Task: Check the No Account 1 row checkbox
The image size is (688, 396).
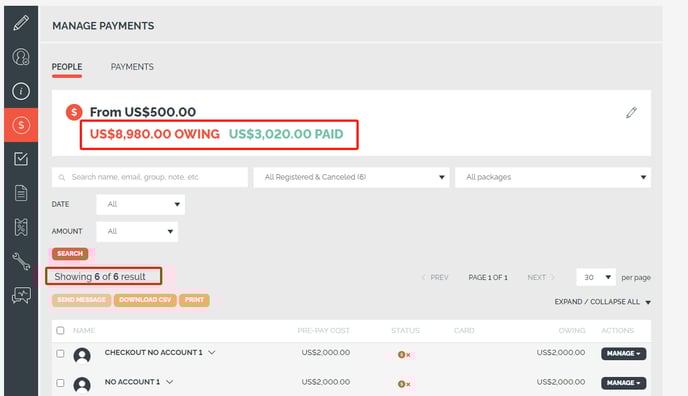Action: pos(61,383)
